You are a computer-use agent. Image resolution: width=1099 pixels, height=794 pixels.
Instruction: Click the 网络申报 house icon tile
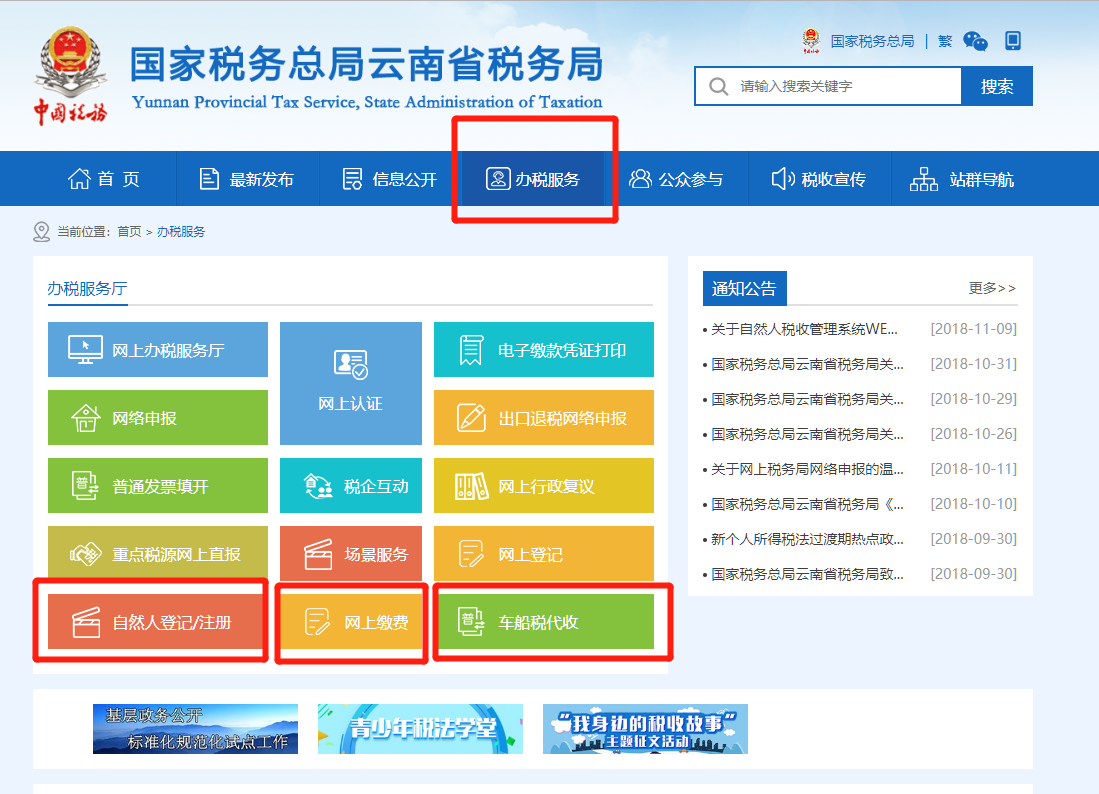click(158, 418)
